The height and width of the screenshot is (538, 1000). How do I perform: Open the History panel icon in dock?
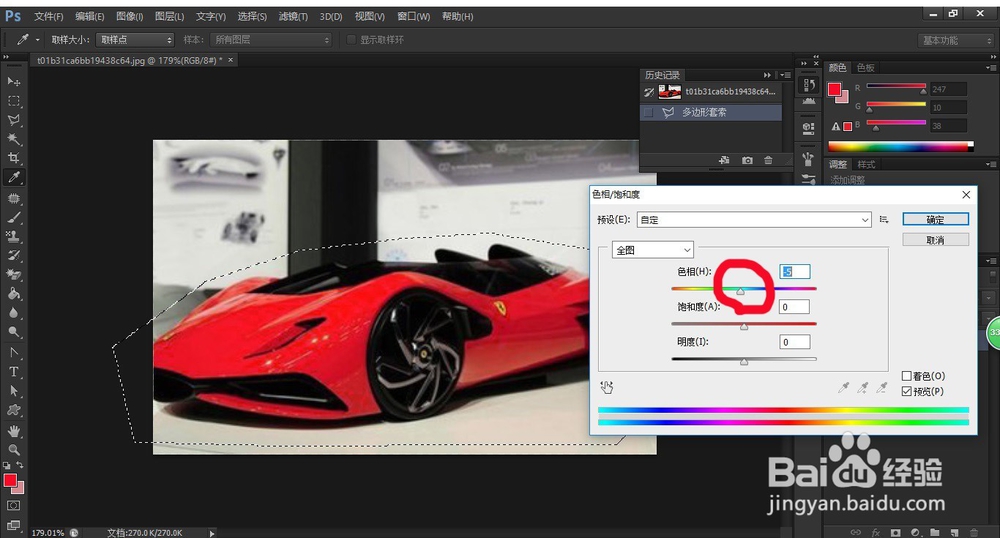click(809, 85)
